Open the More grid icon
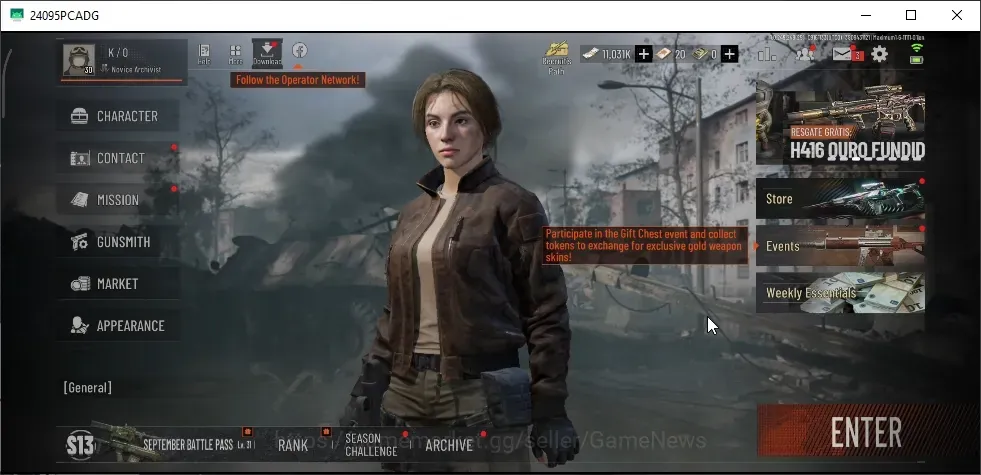 pyautogui.click(x=235, y=54)
